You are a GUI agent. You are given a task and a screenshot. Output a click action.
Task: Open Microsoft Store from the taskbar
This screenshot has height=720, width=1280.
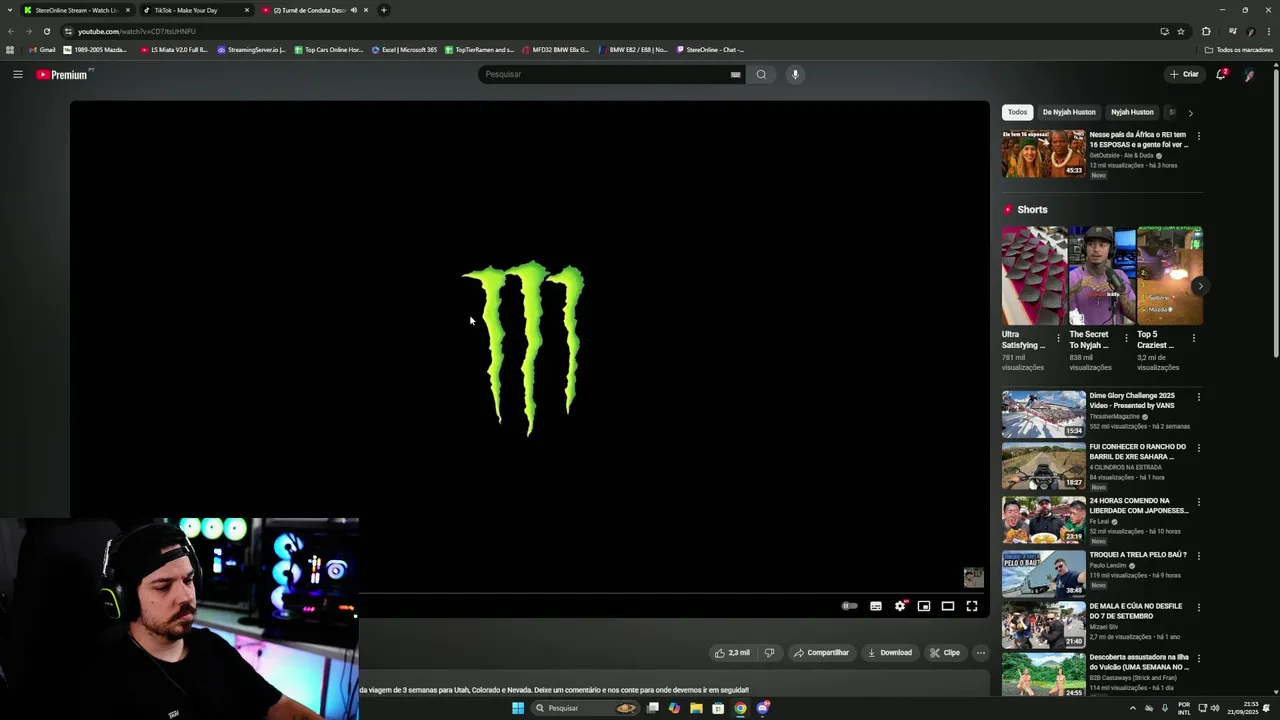[718, 708]
